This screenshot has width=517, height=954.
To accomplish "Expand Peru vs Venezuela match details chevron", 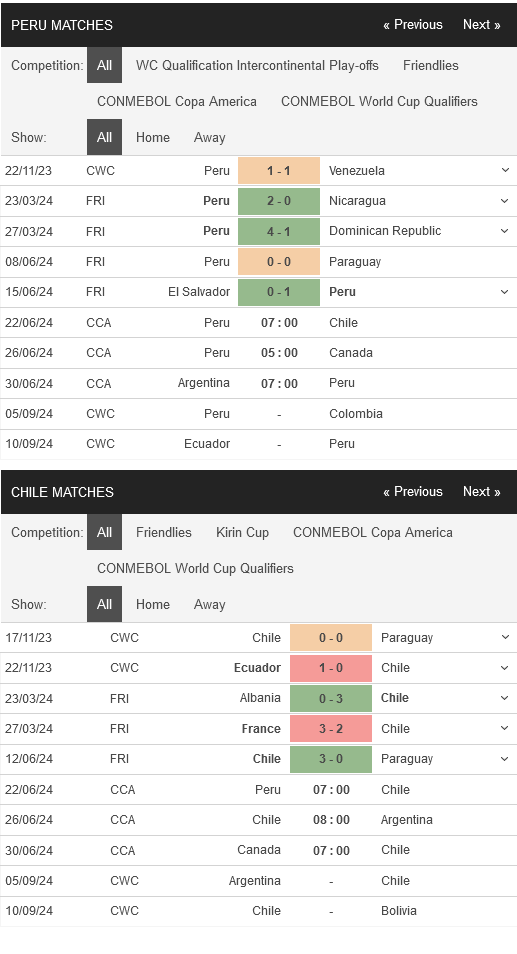I will click(505, 170).
